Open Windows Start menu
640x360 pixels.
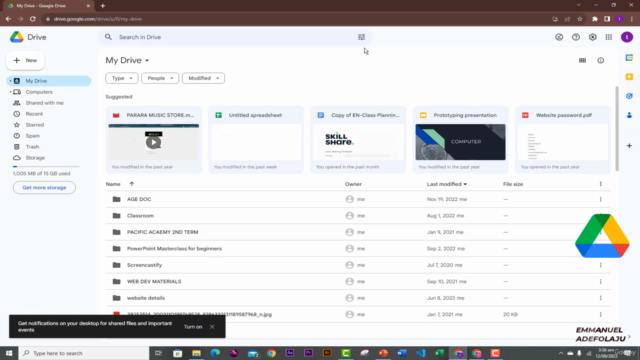coord(9,353)
